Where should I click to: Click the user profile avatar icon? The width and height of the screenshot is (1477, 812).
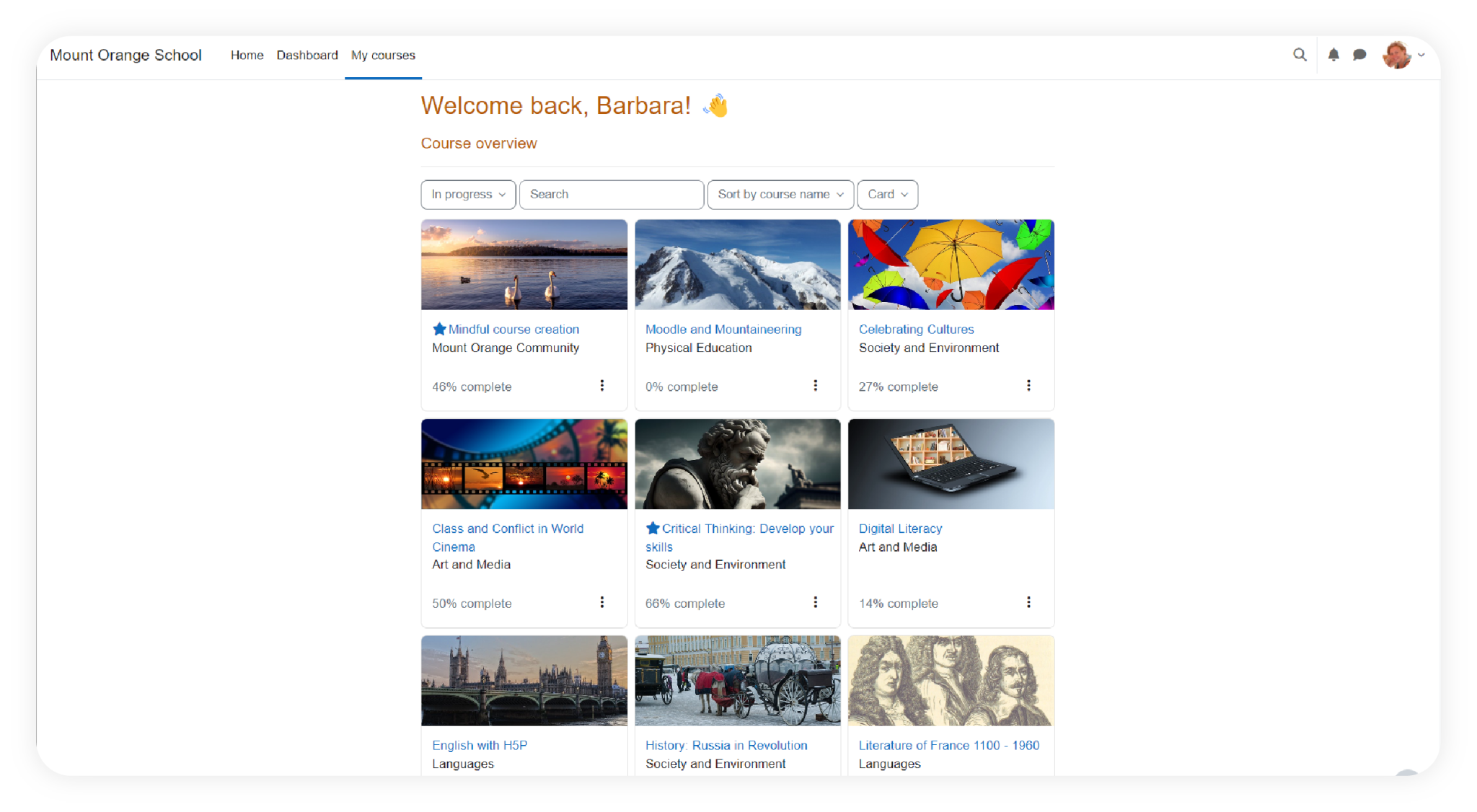point(1397,55)
